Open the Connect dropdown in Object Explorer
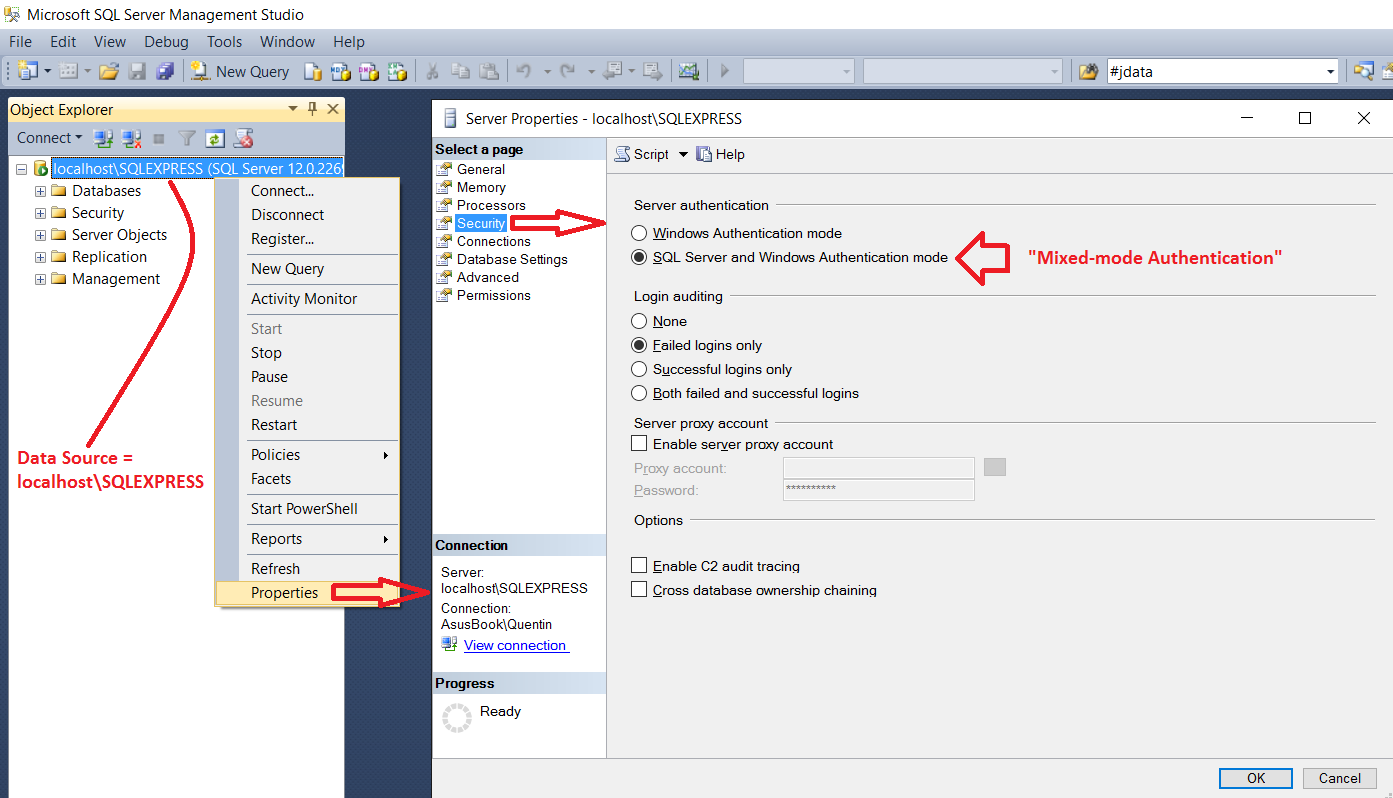Image resolution: width=1393 pixels, height=798 pixels. pyautogui.click(x=49, y=138)
